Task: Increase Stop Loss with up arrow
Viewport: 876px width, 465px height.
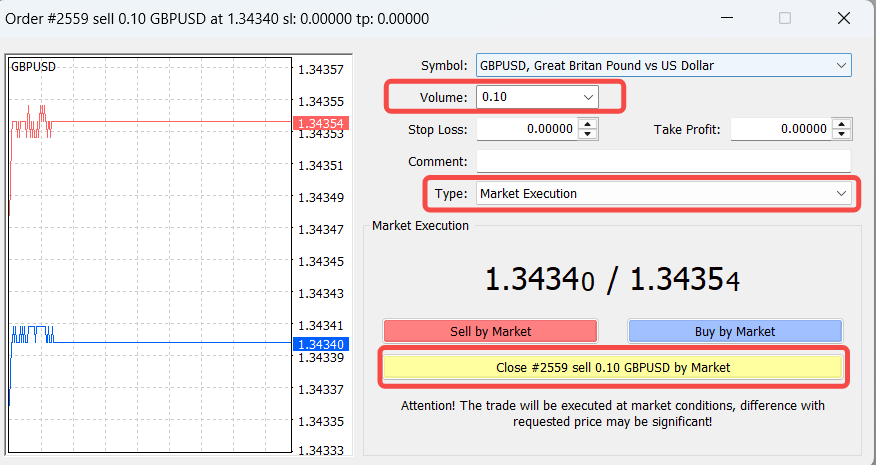Action: (x=588, y=124)
